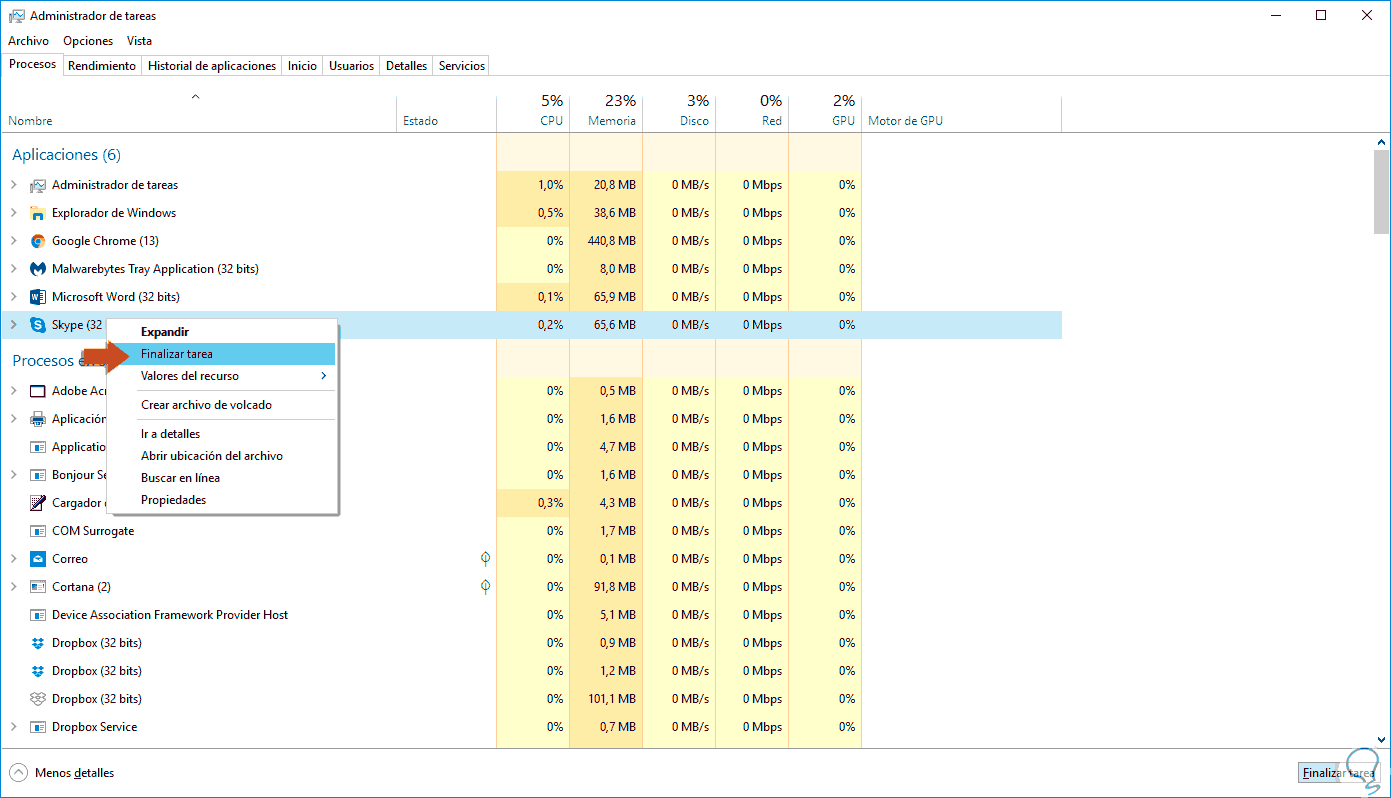1391x798 pixels.
Task: Open the Vista menu
Action: (139, 41)
